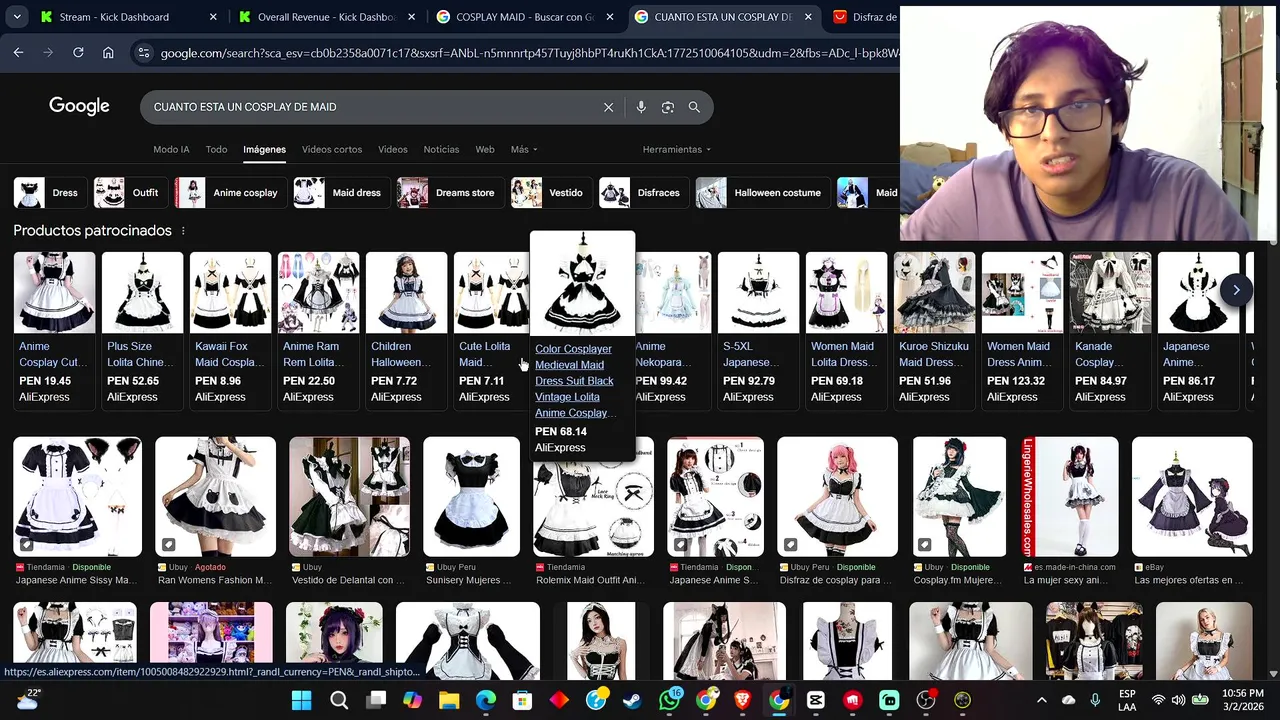1280x720 pixels.
Task: Open the site info icon in address bar
Action: (143, 53)
